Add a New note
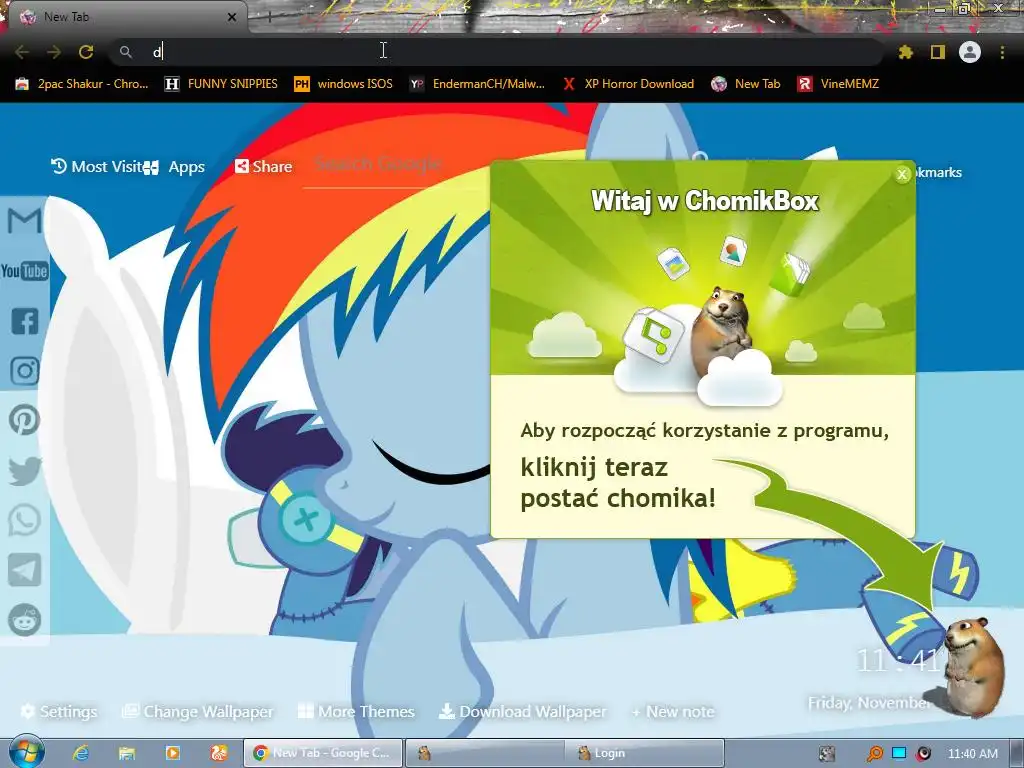The height and width of the screenshot is (768, 1024). click(x=673, y=712)
